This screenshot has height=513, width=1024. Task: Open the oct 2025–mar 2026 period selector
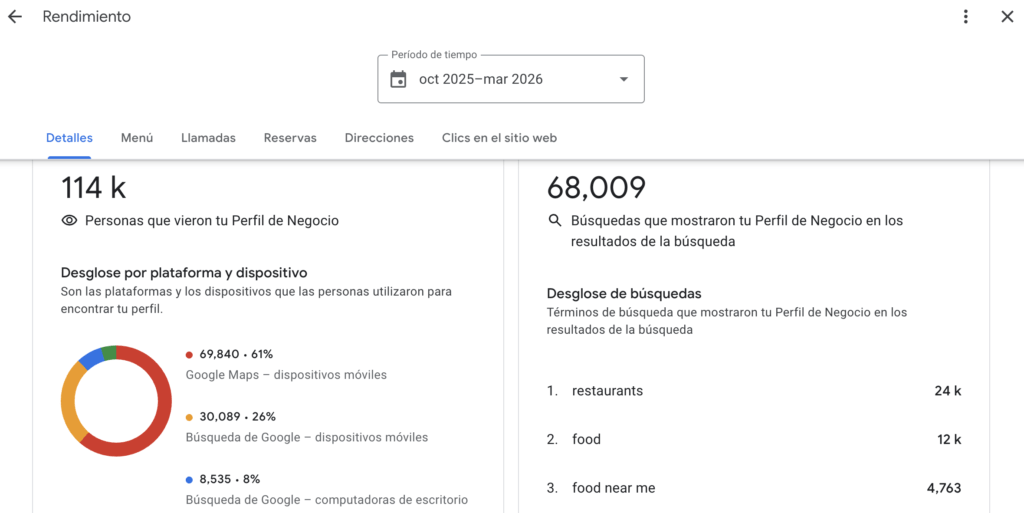pos(510,80)
